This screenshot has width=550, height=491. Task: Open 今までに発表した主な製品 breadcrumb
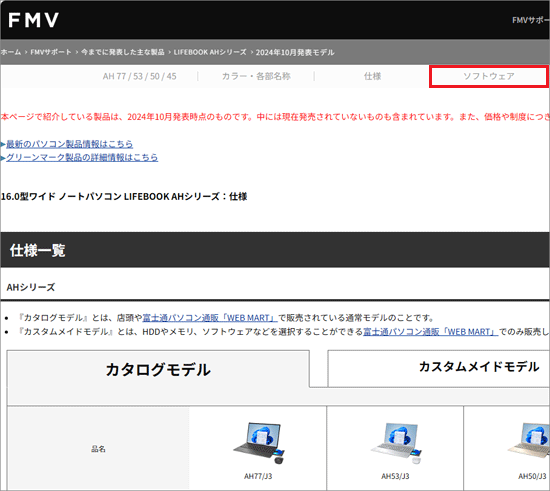point(123,52)
